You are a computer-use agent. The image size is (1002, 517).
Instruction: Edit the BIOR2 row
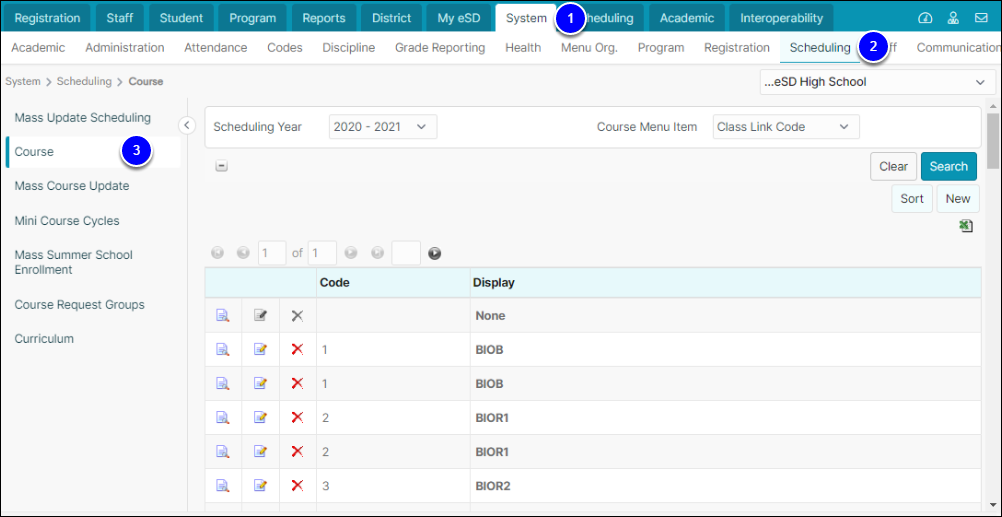coord(260,486)
